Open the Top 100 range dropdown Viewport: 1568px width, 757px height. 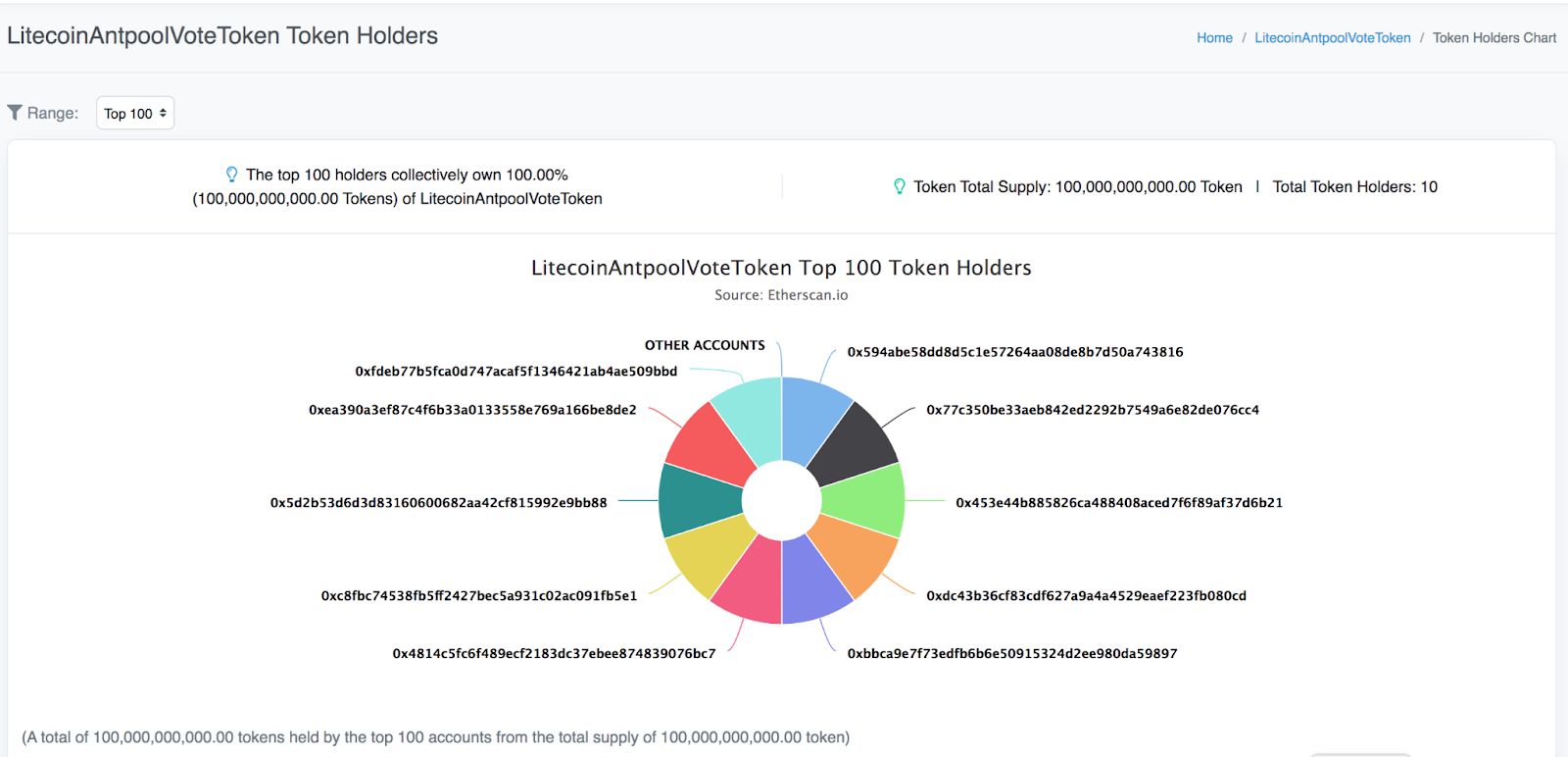point(135,113)
